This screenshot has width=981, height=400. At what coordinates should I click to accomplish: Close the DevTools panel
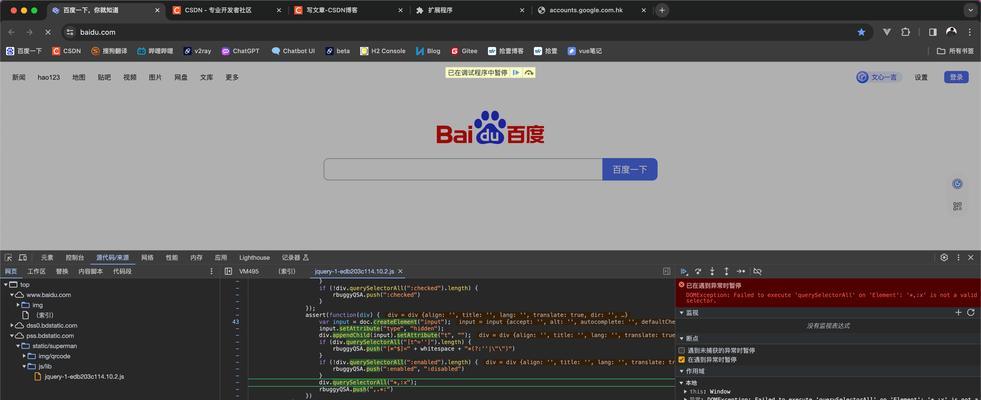pyautogui.click(x=971, y=257)
